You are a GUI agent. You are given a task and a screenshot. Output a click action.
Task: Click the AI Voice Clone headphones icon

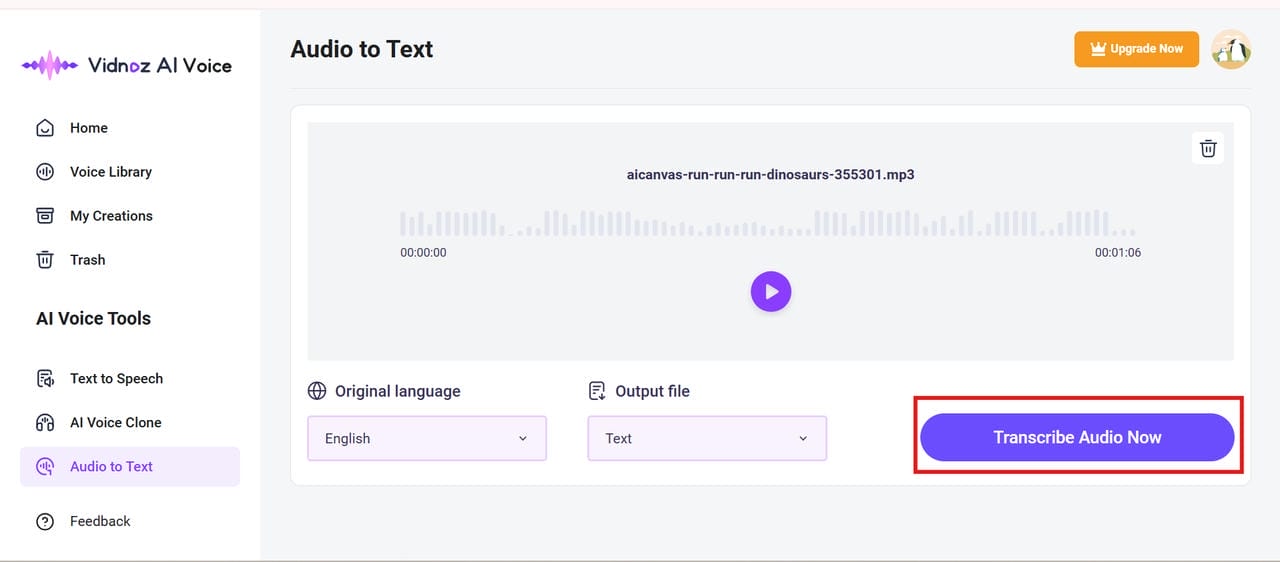point(45,423)
